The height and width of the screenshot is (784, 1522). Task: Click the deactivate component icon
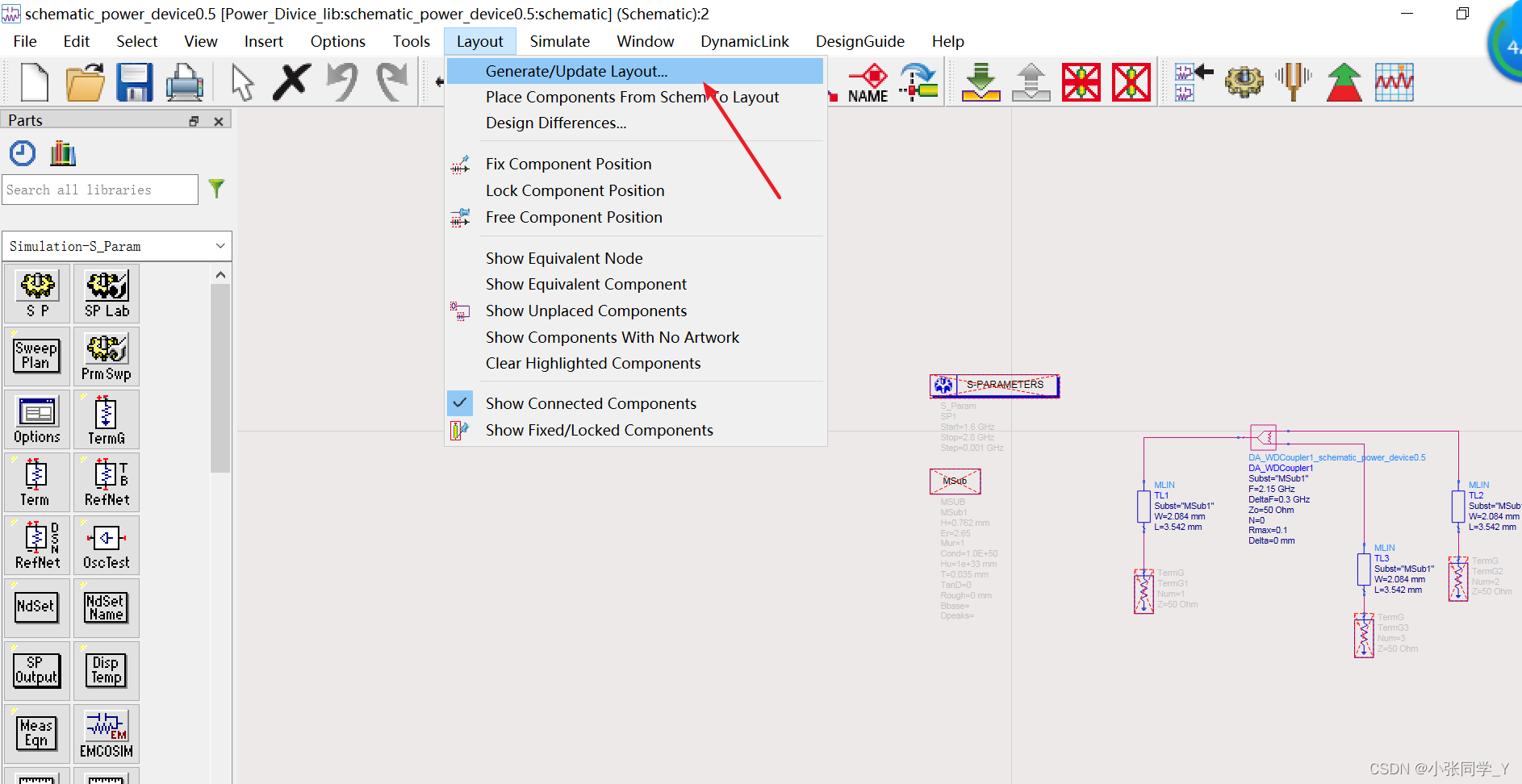[1081, 81]
